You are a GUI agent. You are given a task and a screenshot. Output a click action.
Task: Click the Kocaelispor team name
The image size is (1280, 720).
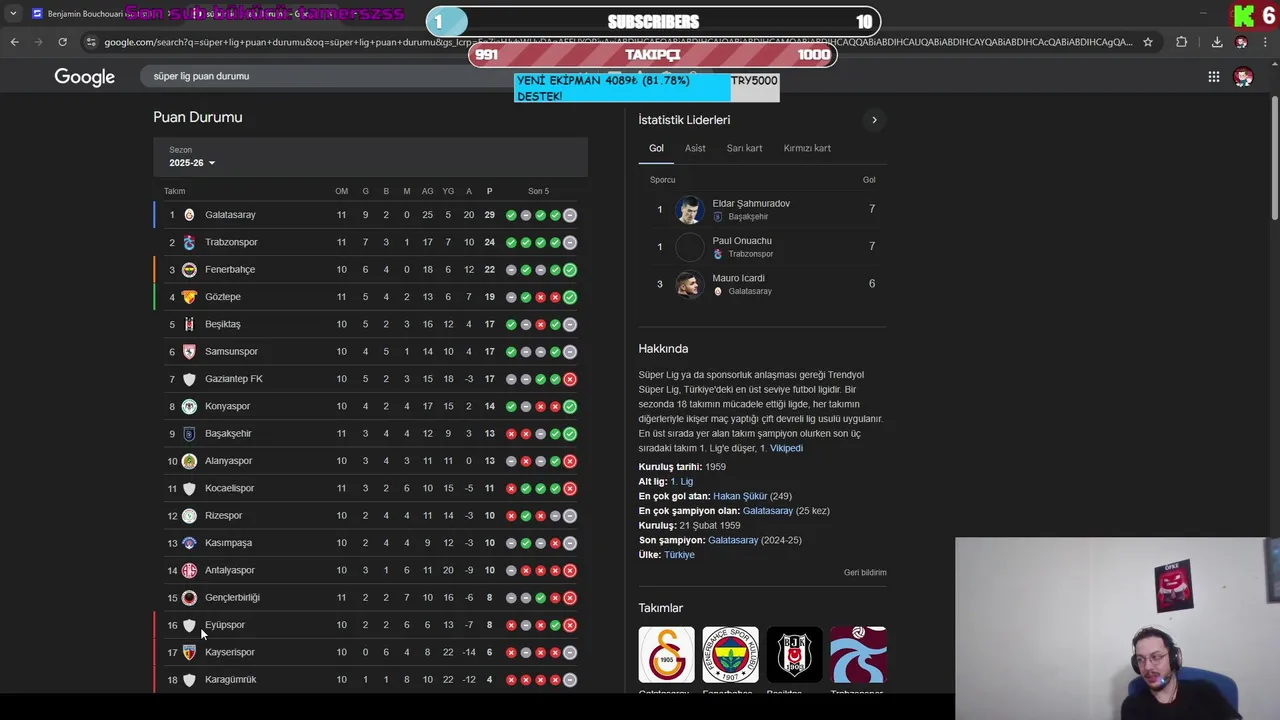(x=229, y=488)
